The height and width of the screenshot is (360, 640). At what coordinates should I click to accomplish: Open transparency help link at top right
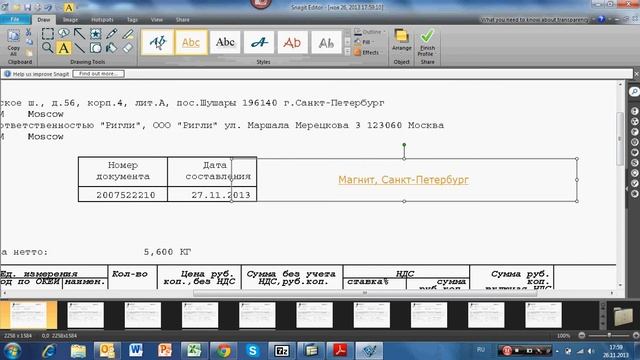tap(535, 20)
